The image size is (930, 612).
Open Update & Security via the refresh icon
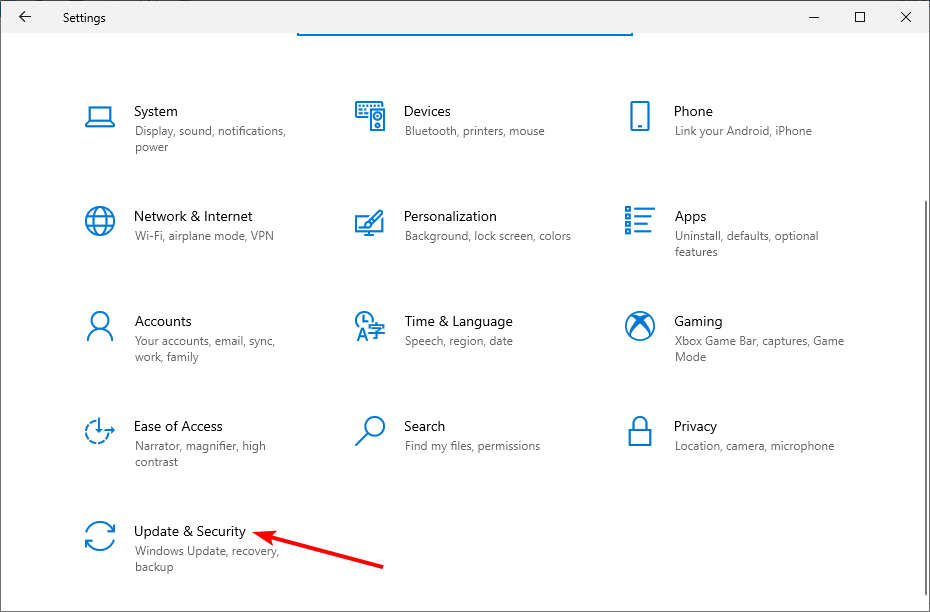pyautogui.click(x=100, y=536)
